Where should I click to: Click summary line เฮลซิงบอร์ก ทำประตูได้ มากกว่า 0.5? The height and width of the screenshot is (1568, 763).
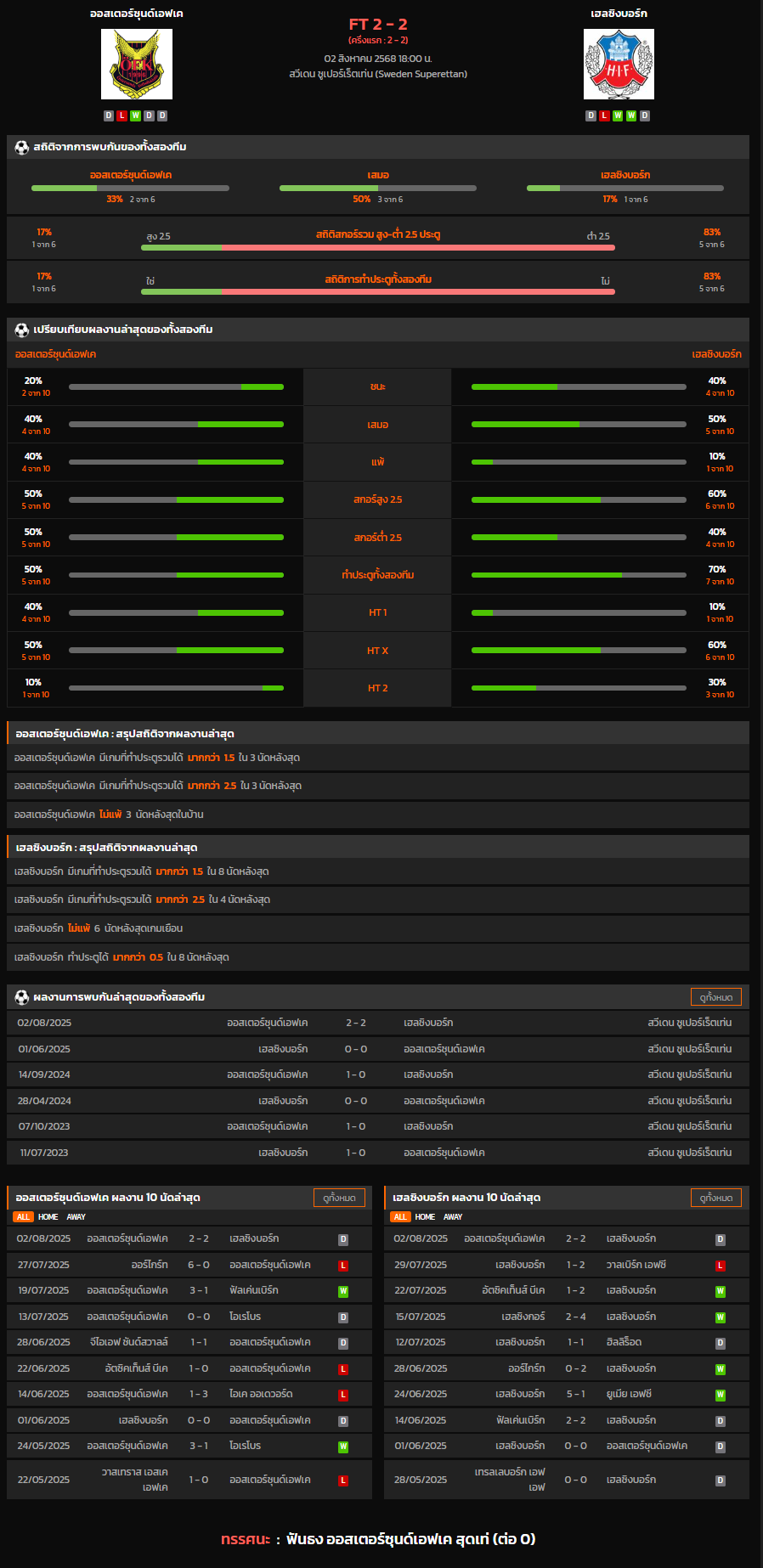(378, 957)
